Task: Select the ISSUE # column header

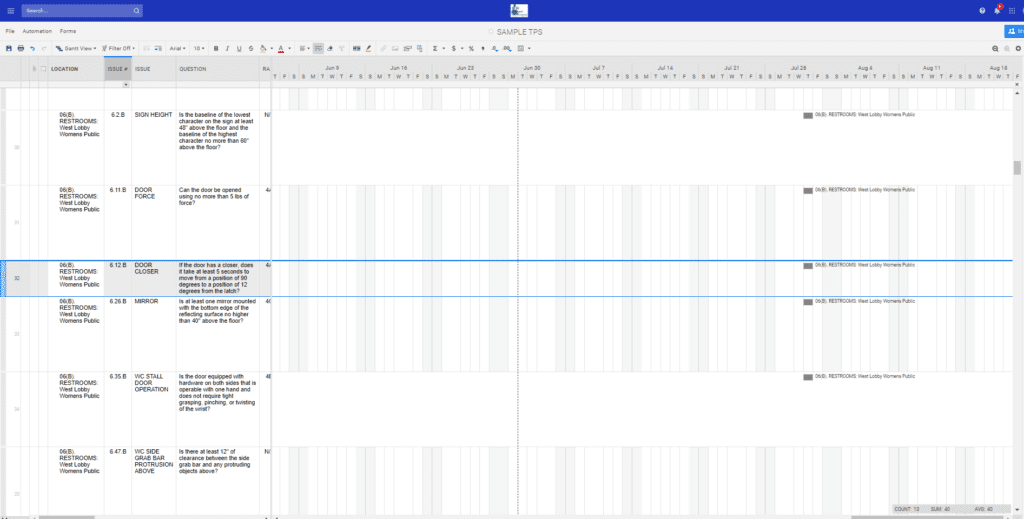Action: click(x=118, y=69)
